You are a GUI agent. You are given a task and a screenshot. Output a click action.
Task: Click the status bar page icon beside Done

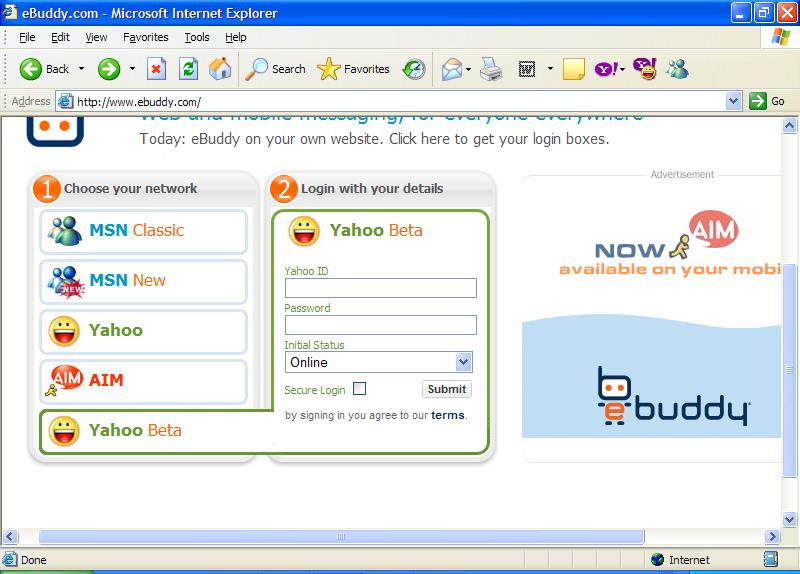[x=10, y=560]
